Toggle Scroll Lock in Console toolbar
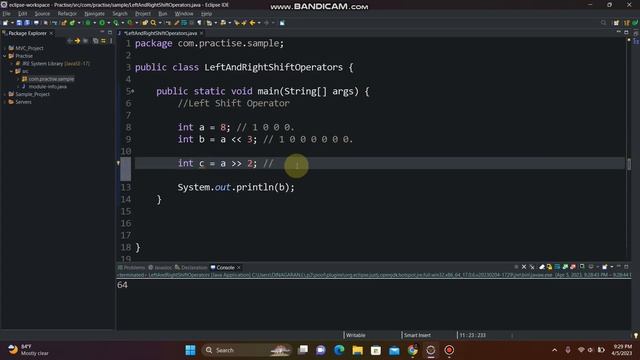 point(549,267)
